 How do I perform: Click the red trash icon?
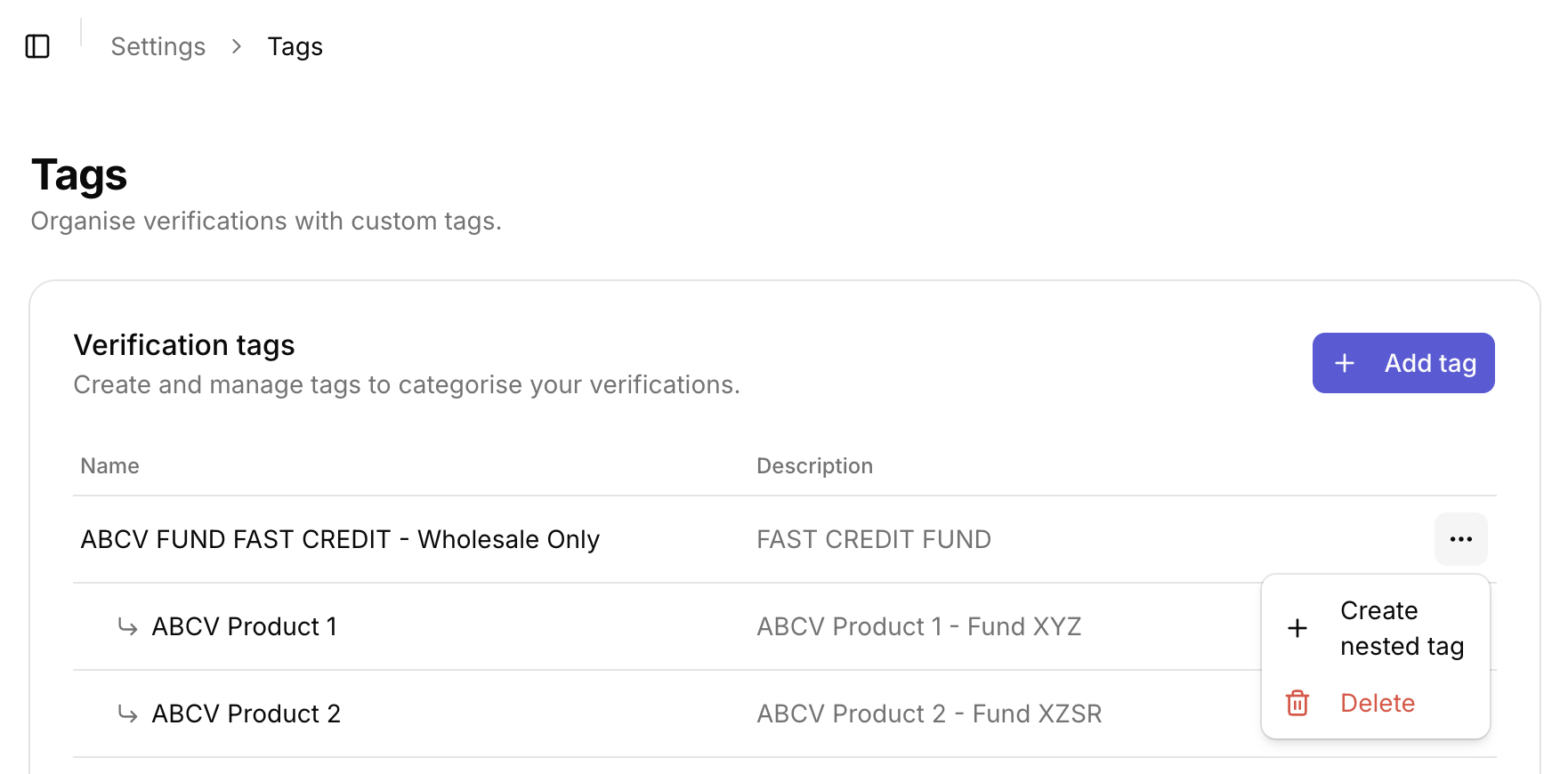click(1297, 703)
